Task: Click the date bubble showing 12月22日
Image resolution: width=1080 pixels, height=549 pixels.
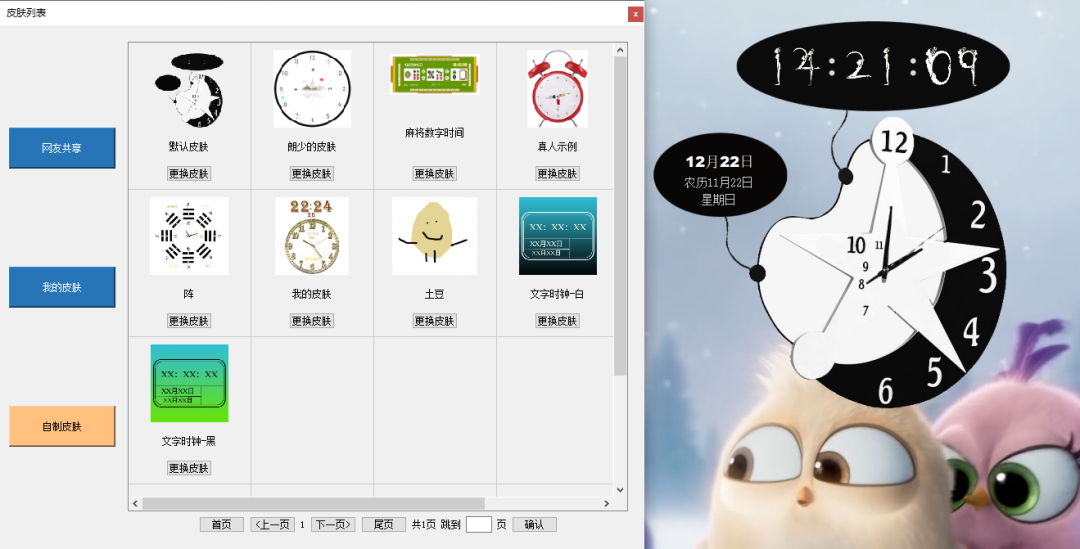Action: 720,175
